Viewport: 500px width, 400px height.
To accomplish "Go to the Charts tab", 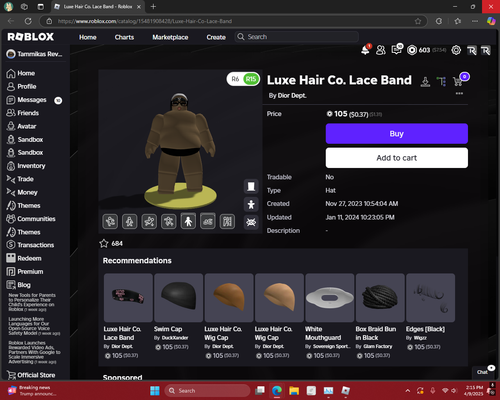I will [x=124, y=37].
